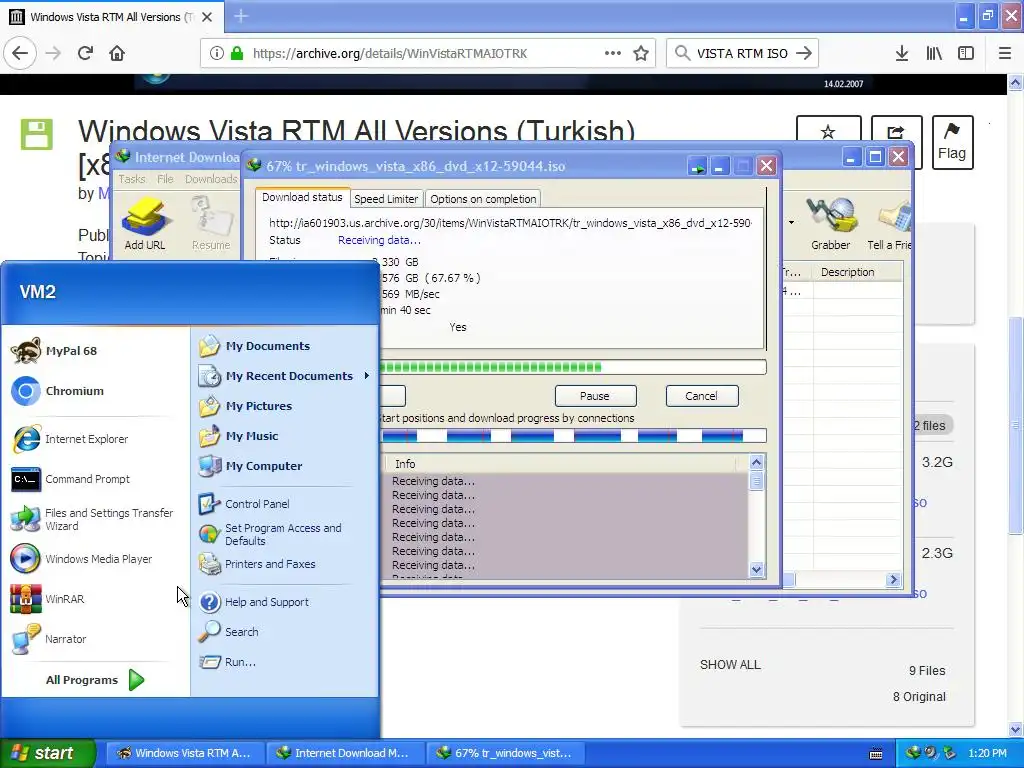Click Tell a Friend in IDM toolbar
This screenshot has height=768, width=1024.
889,224
